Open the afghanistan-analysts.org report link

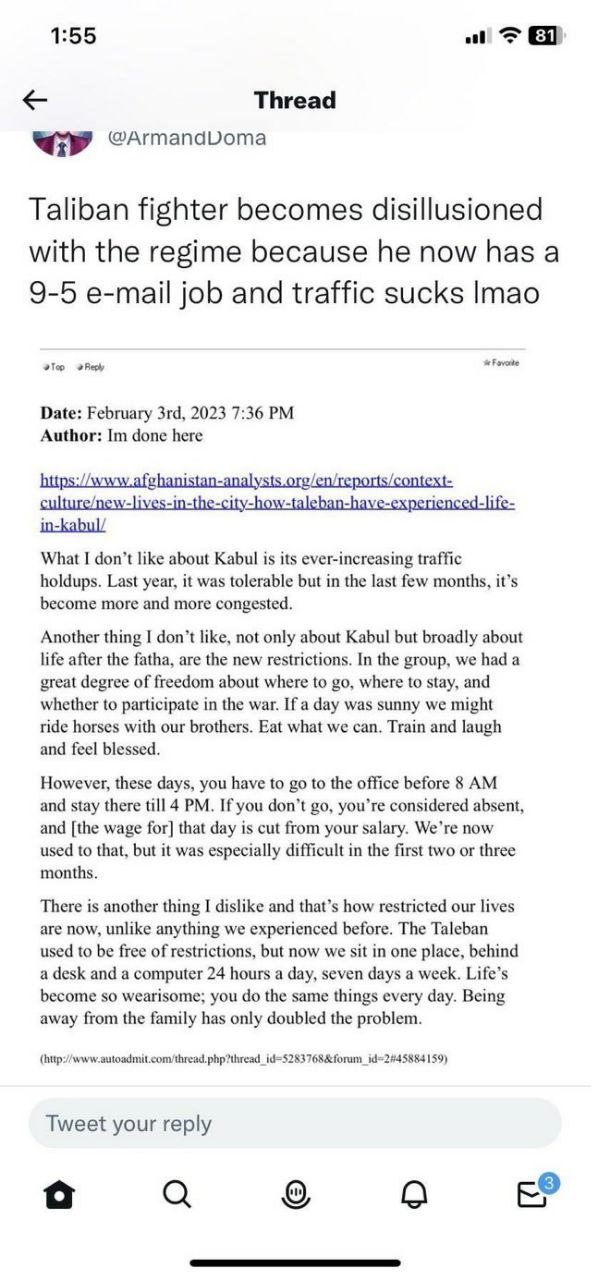277,497
